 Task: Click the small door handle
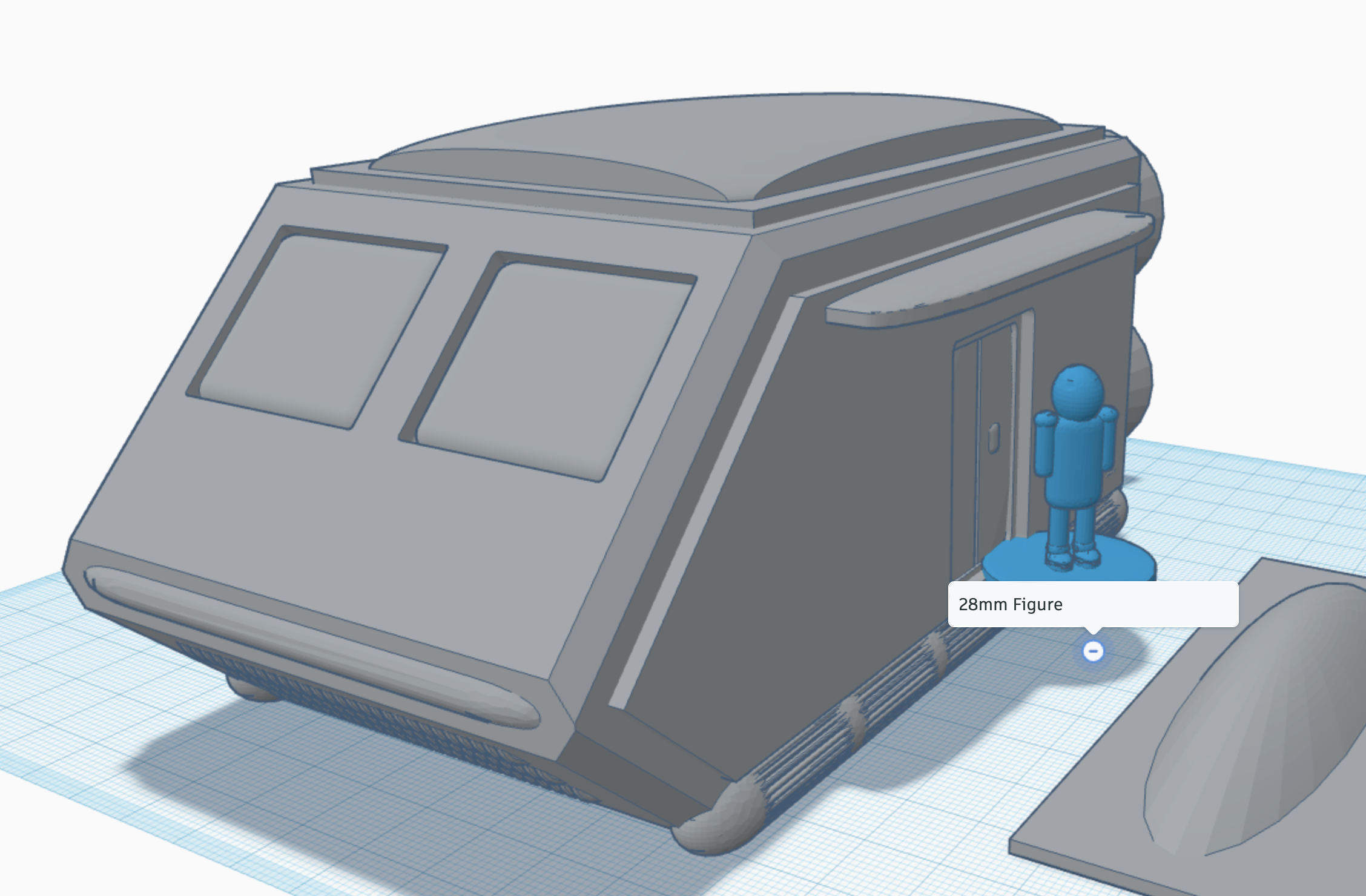[994, 438]
